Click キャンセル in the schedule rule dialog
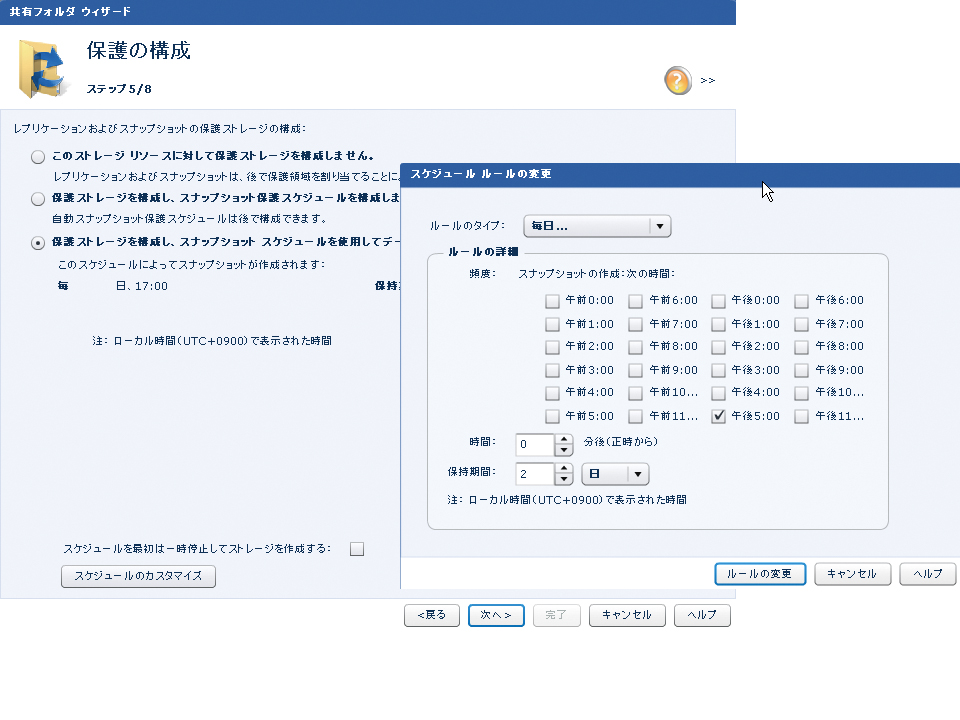The height and width of the screenshot is (720, 960). click(x=852, y=574)
